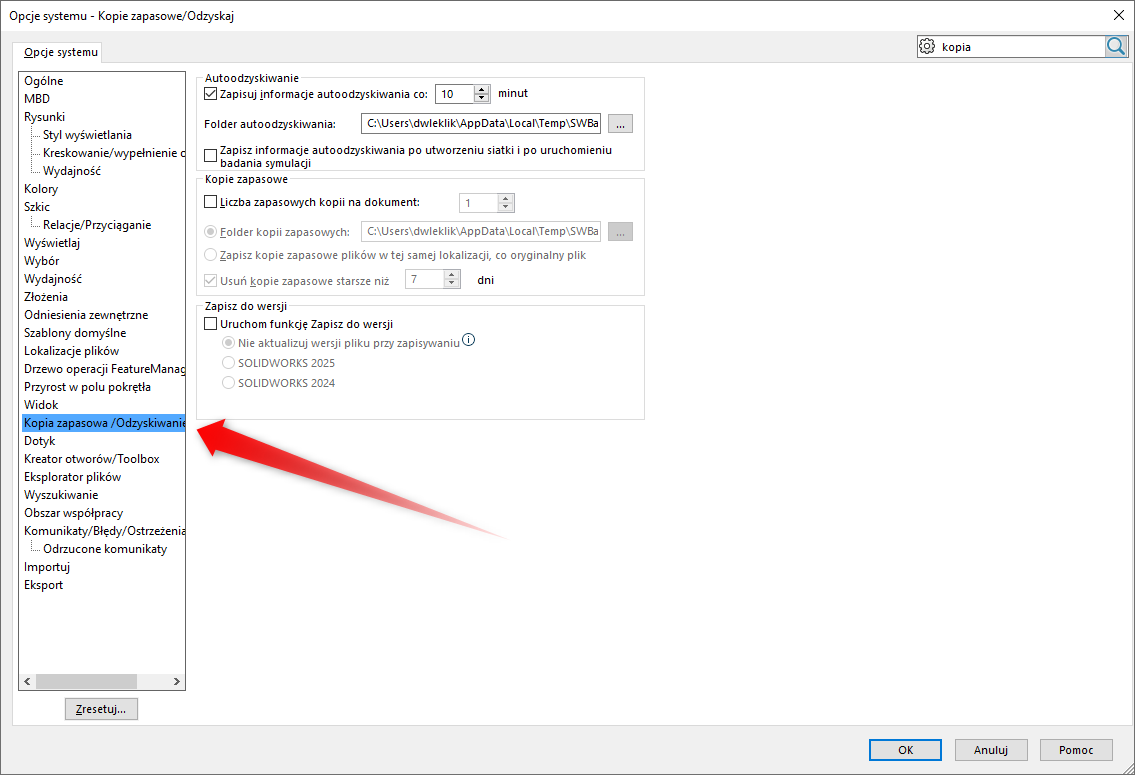Open the Lokalizacje plików category
Screen dimensions: 1135x775
pos(72,351)
